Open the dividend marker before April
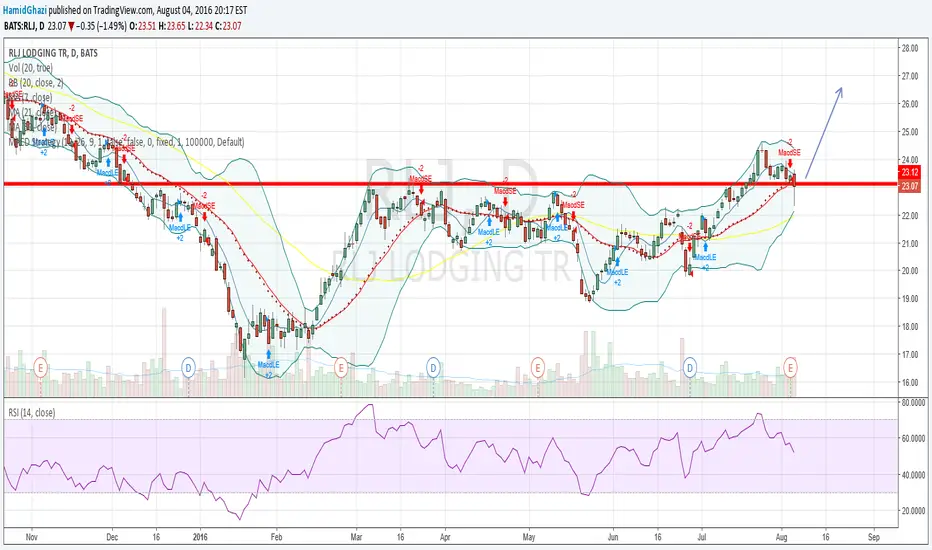 [x=433, y=368]
